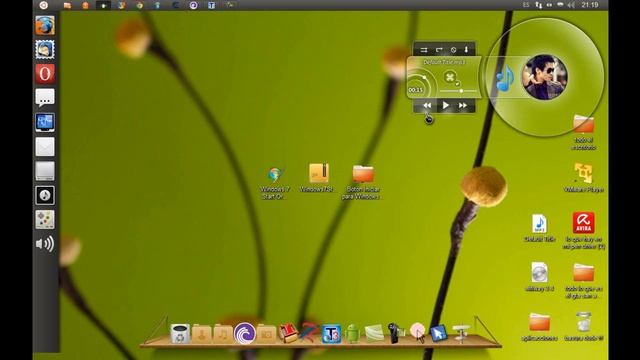Click the sound indicator in top panel
Viewport: 640px width, 360px height.
pos(571,5)
